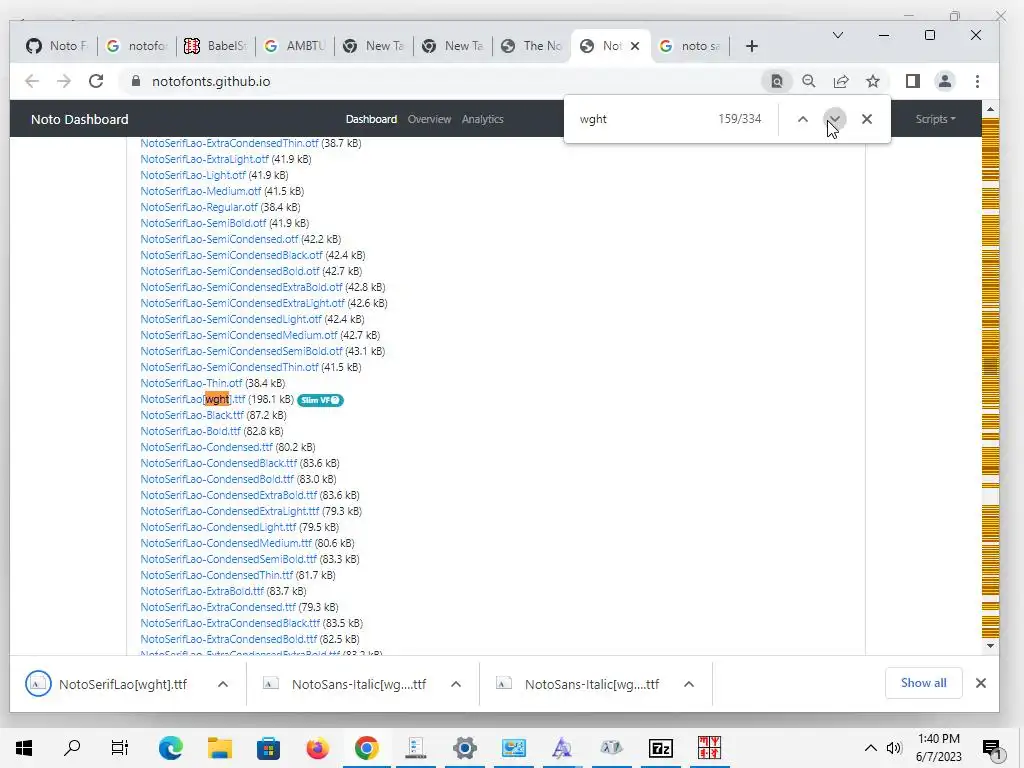Open File Explorer from taskbar
This screenshot has width=1024, height=768.
[x=220, y=748]
